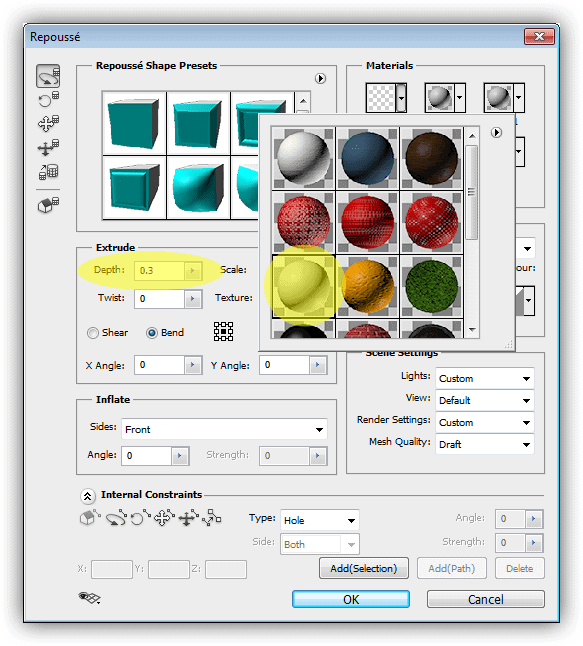583x646 pixels.
Task: Click the bend reference point grid icon
Action: tap(223, 332)
